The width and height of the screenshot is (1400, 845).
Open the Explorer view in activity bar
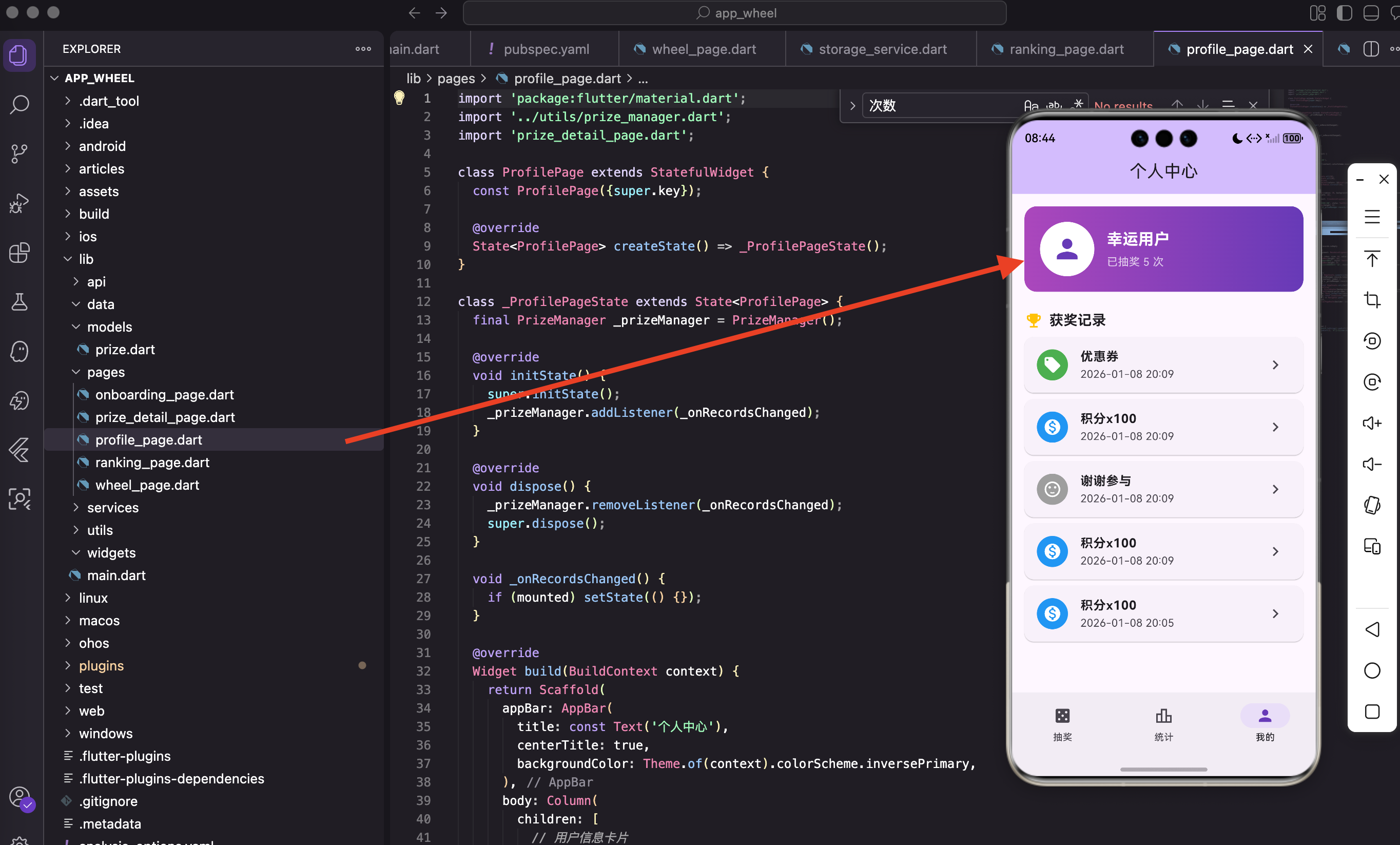pyautogui.click(x=20, y=55)
